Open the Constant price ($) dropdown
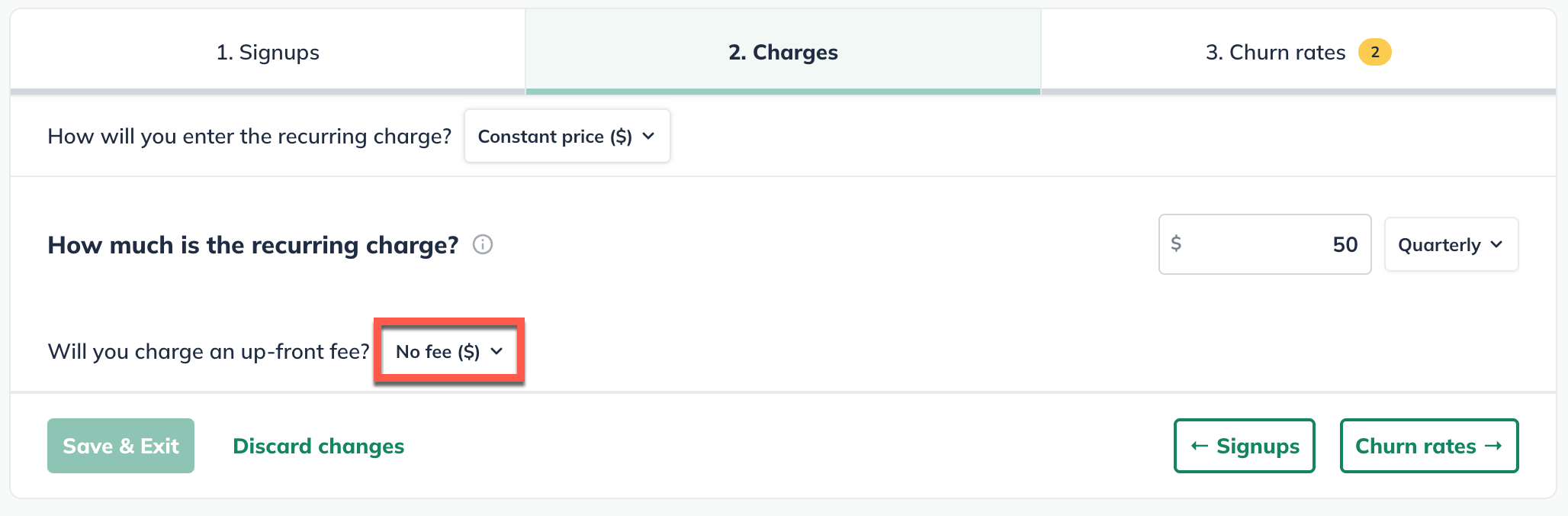 click(x=567, y=136)
